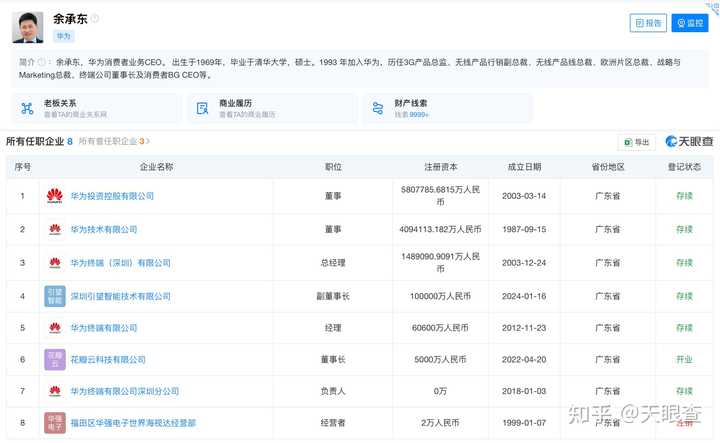Click the 注册资本 column header
Viewport: 720px width, 443px height.
440,167
